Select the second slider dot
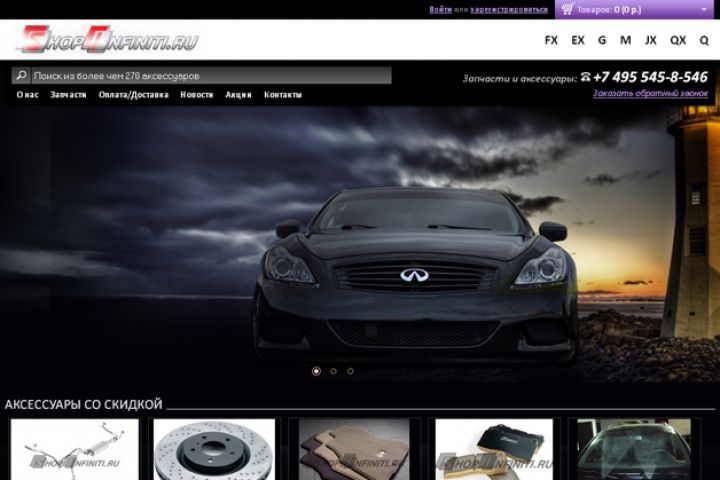Image resolution: width=720 pixels, height=480 pixels. point(333,371)
